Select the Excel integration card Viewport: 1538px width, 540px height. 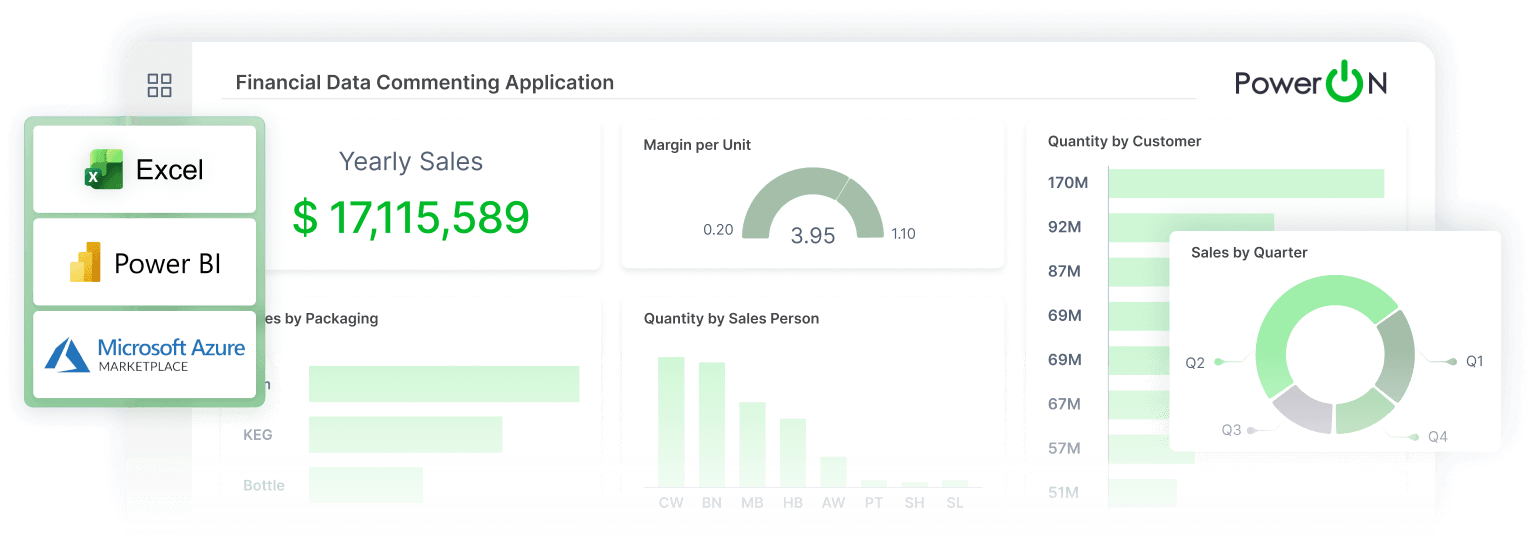[x=145, y=169]
